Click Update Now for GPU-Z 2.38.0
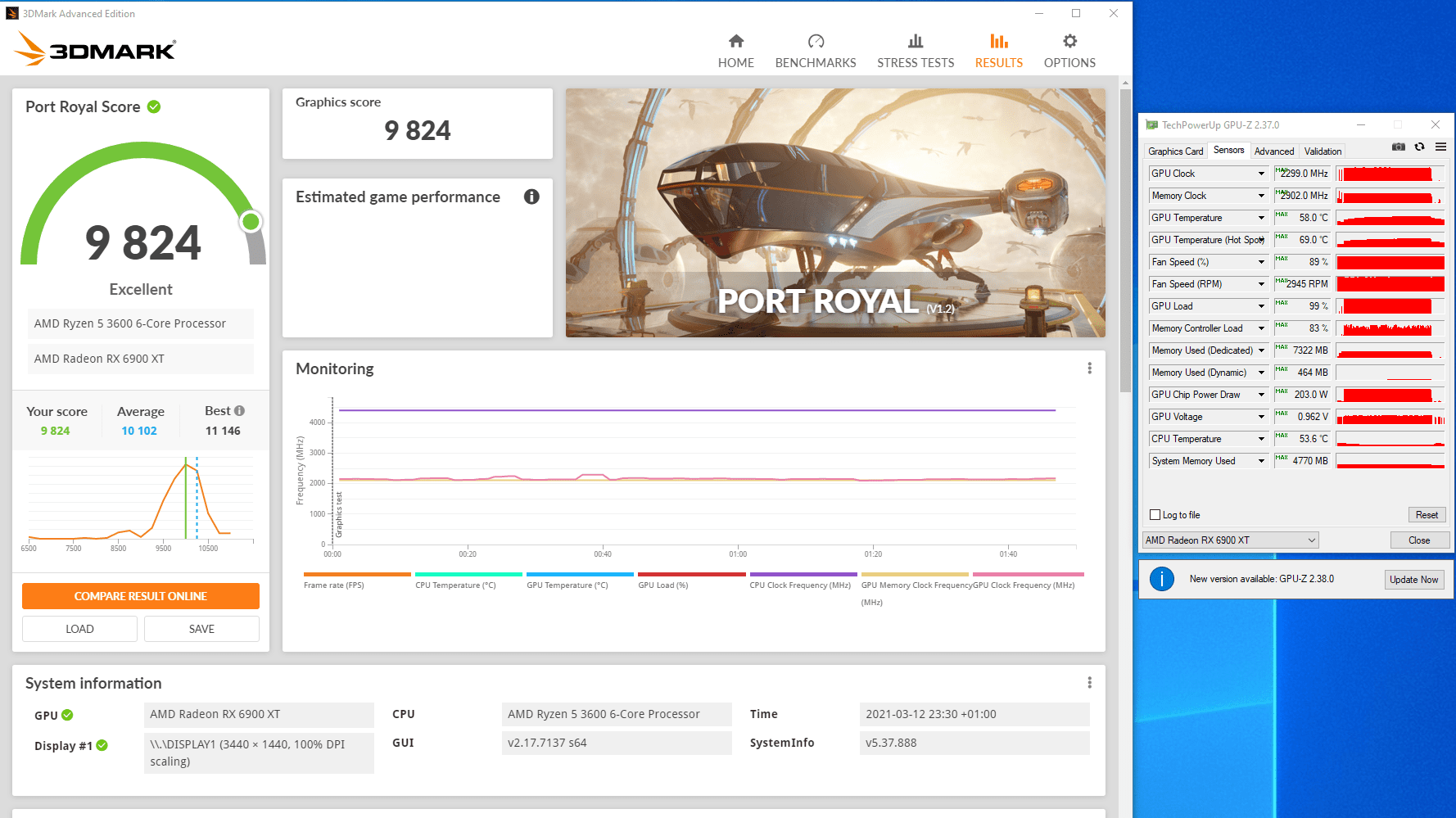The height and width of the screenshot is (818, 1456). coord(1413,580)
